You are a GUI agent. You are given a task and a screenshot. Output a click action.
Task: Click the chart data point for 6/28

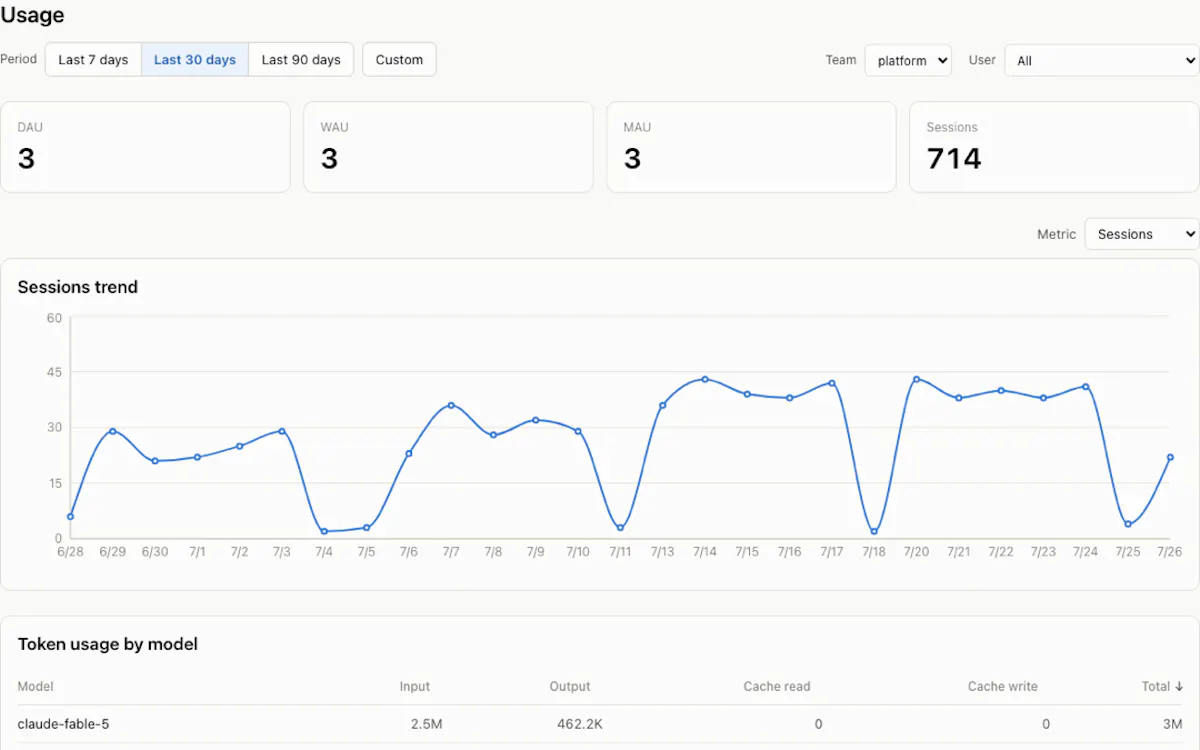pos(70,516)
